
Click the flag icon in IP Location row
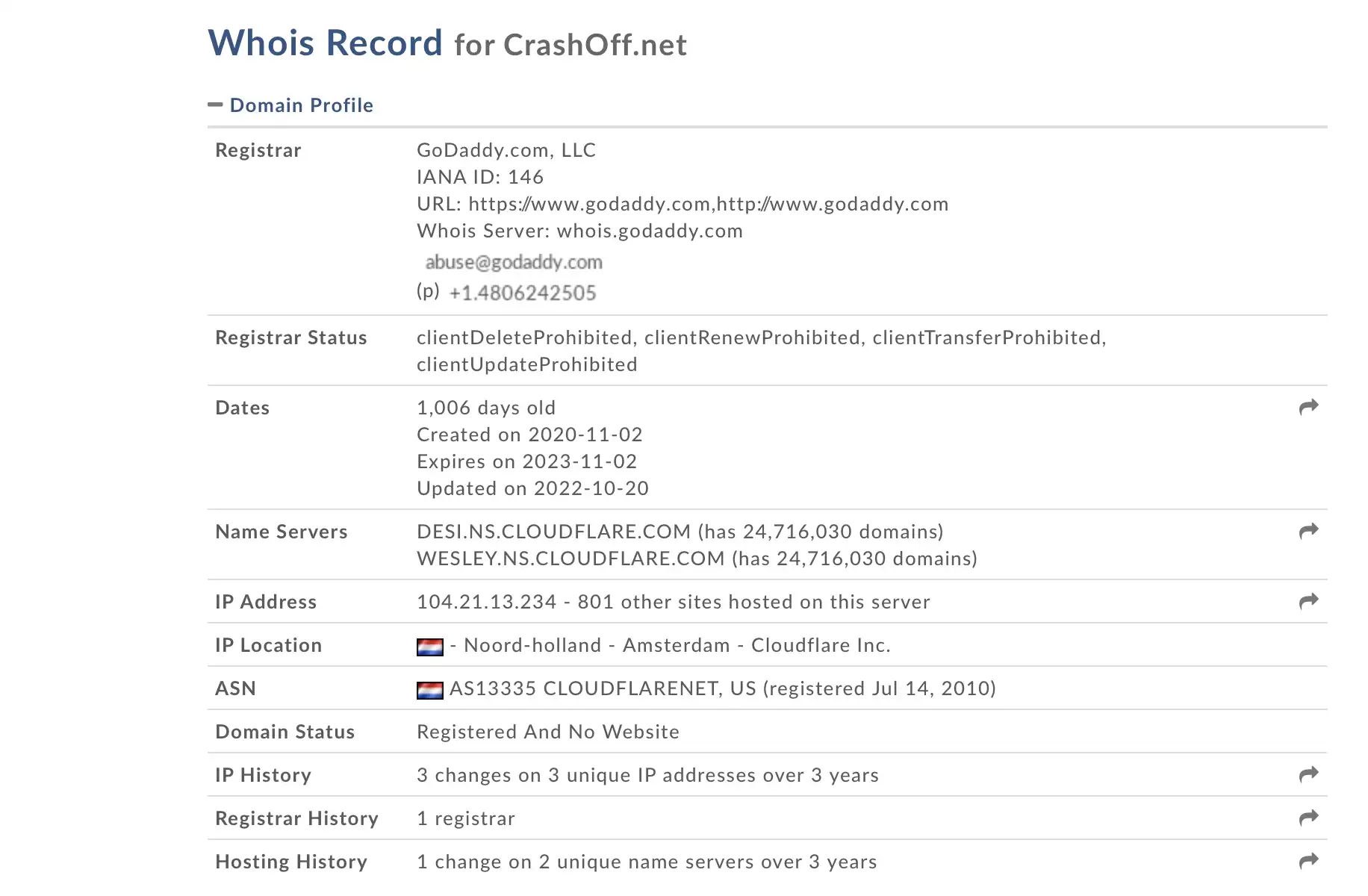point(429,647)
